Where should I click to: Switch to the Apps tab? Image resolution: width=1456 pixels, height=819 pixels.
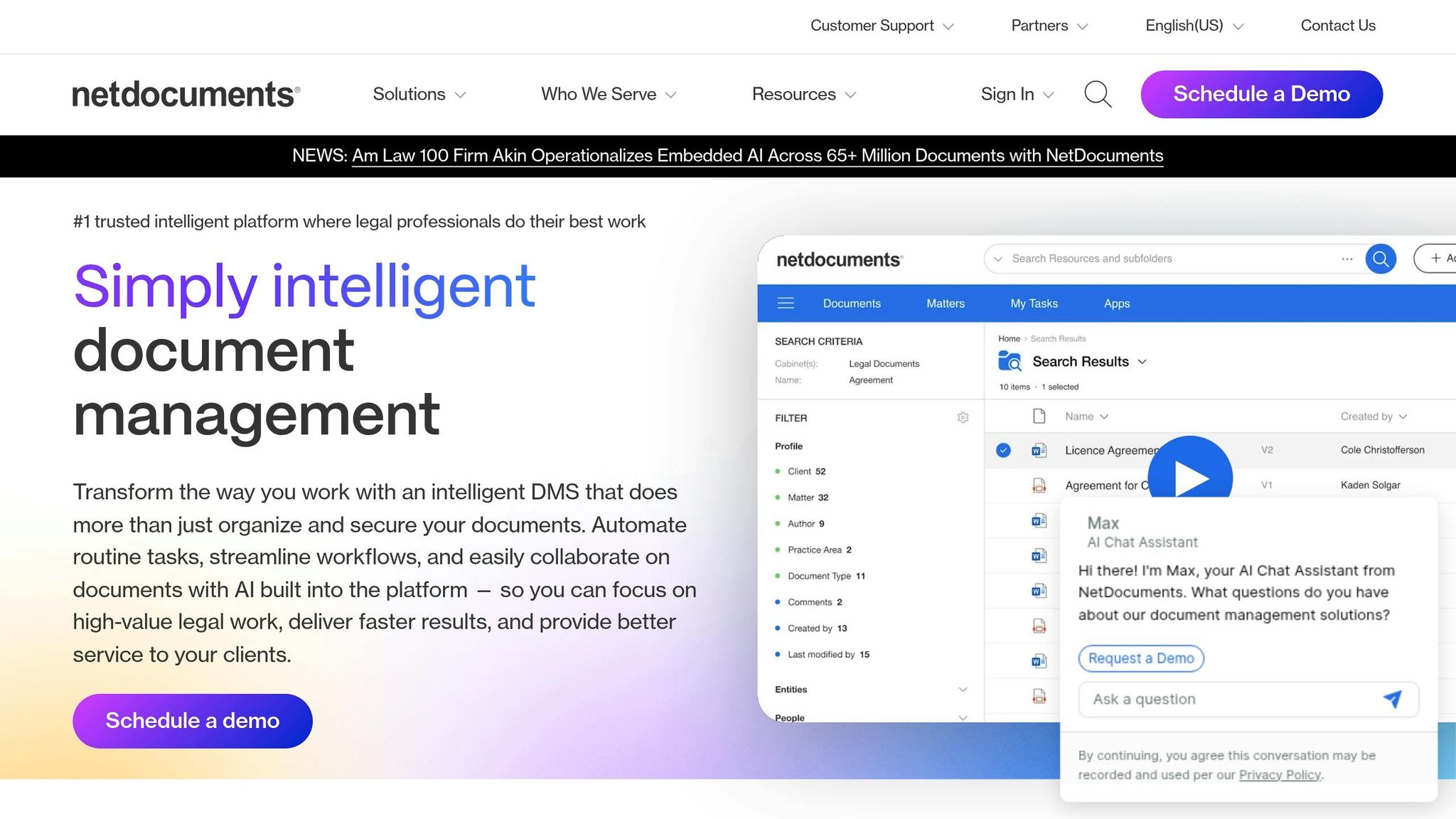[1116, 304]
